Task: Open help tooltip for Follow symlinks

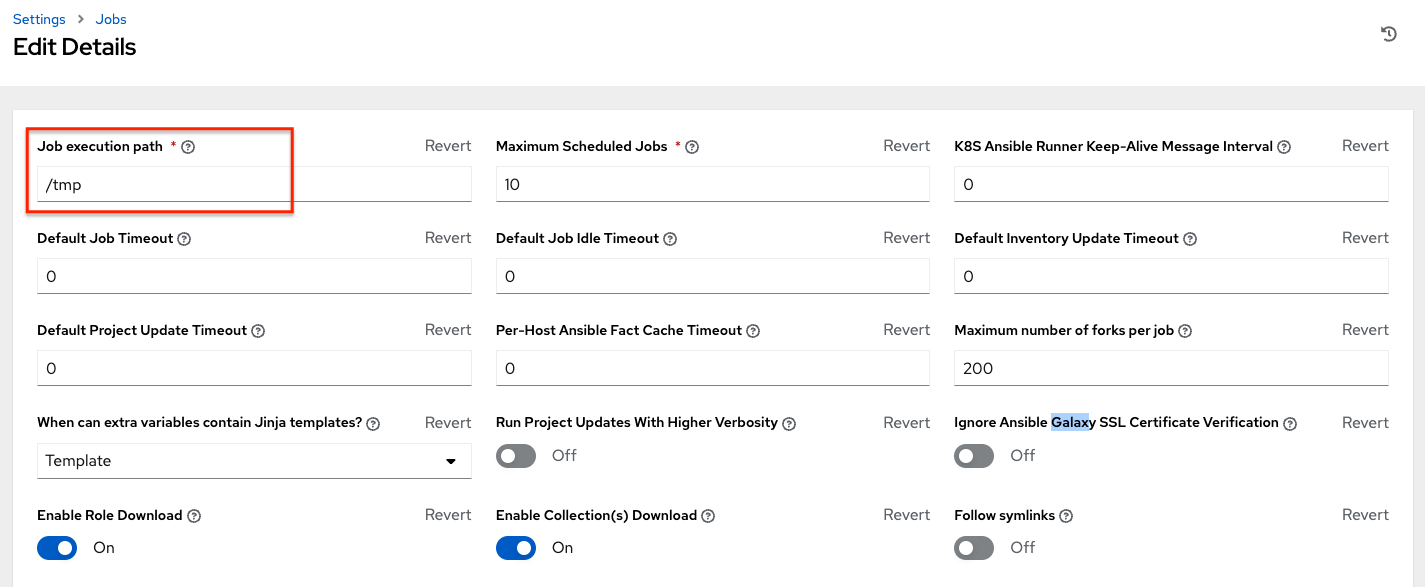Action: point(1066,515)
